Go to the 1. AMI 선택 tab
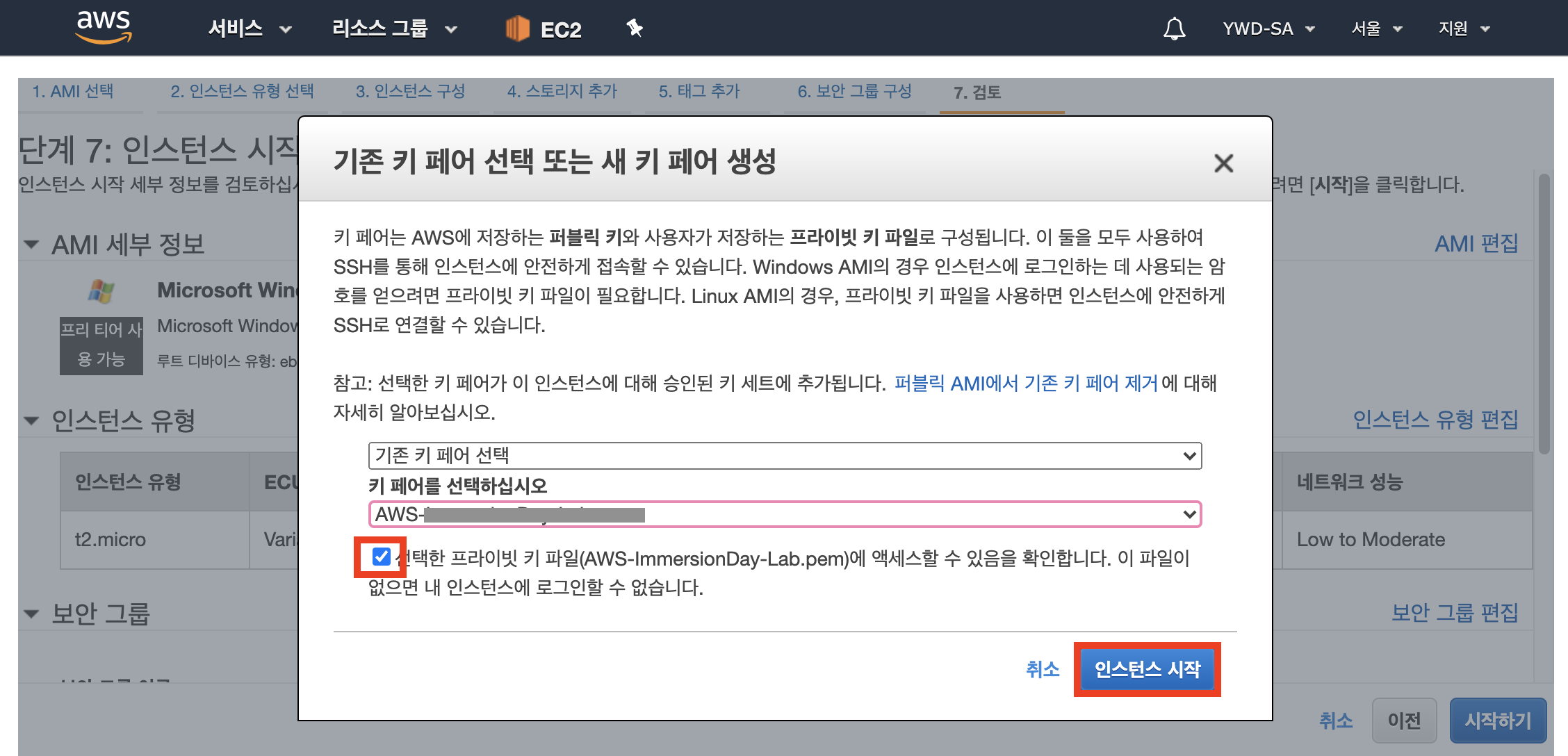The height and width of the screenshot is (756, 1568). click(73, 92)
